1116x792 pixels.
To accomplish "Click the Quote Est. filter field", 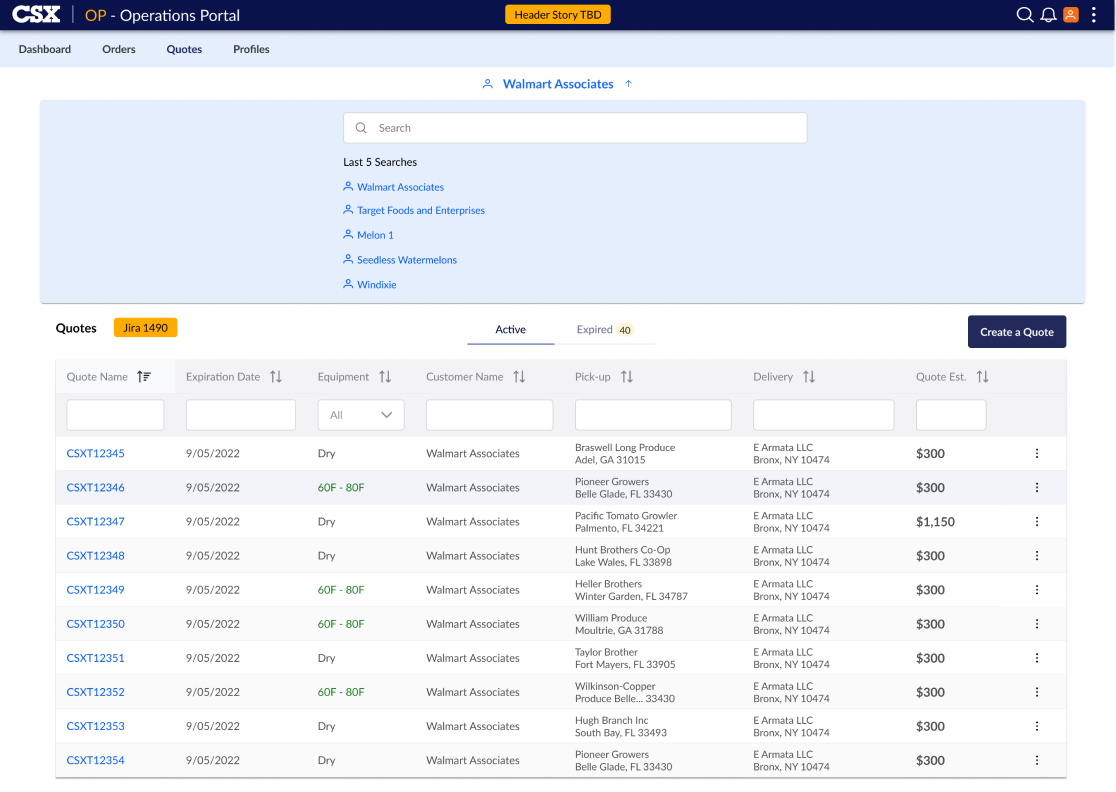I will [x=951, y=415].
